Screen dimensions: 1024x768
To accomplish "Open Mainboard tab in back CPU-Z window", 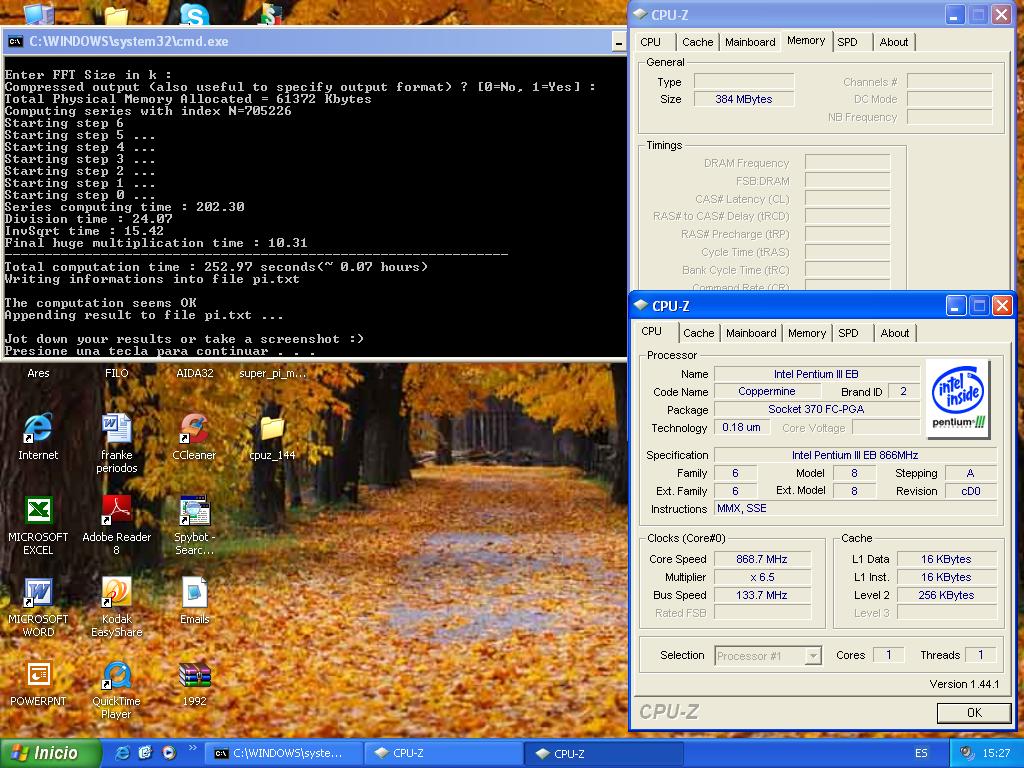I will pos(750,42).
